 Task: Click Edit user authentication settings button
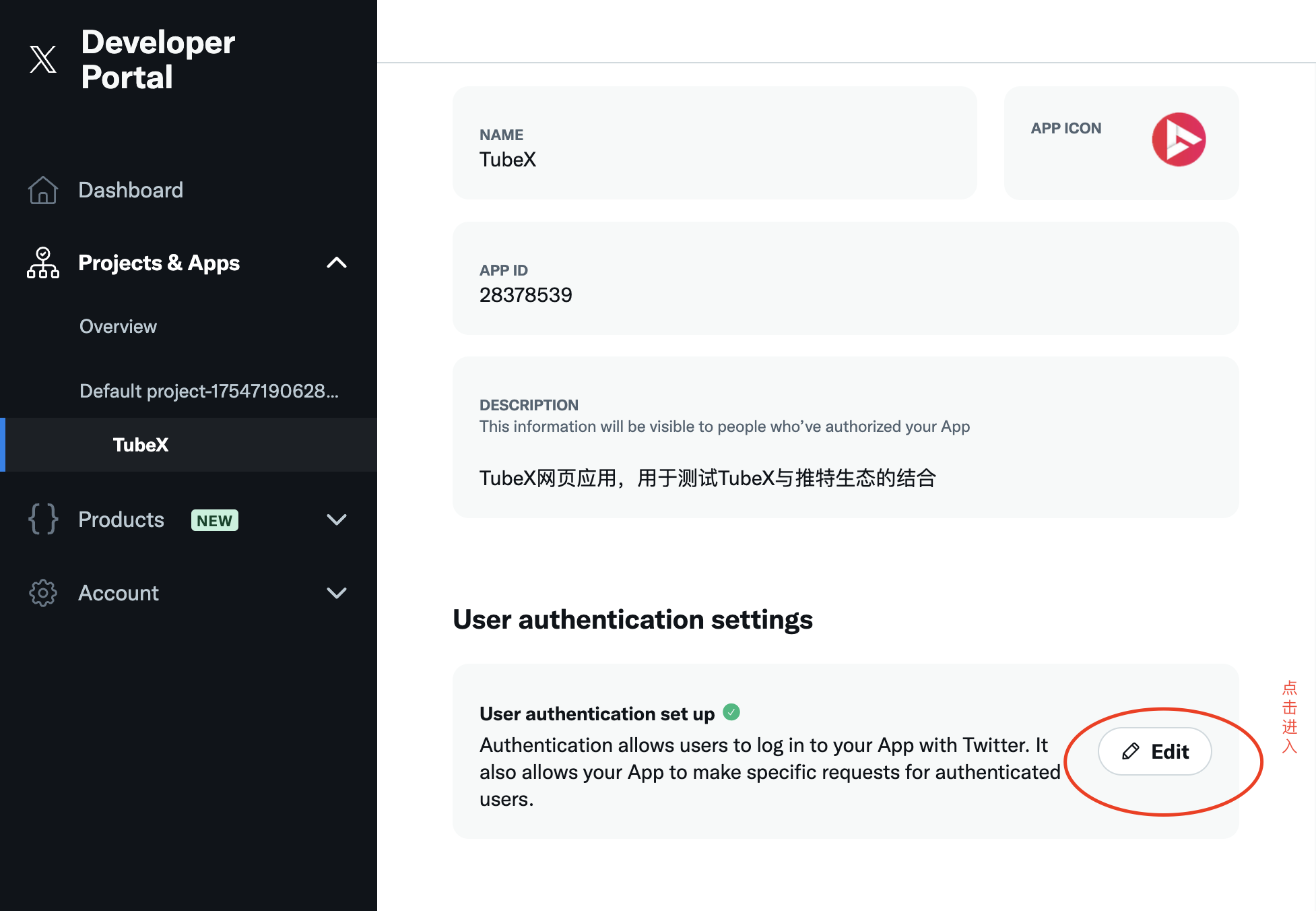1155,751
